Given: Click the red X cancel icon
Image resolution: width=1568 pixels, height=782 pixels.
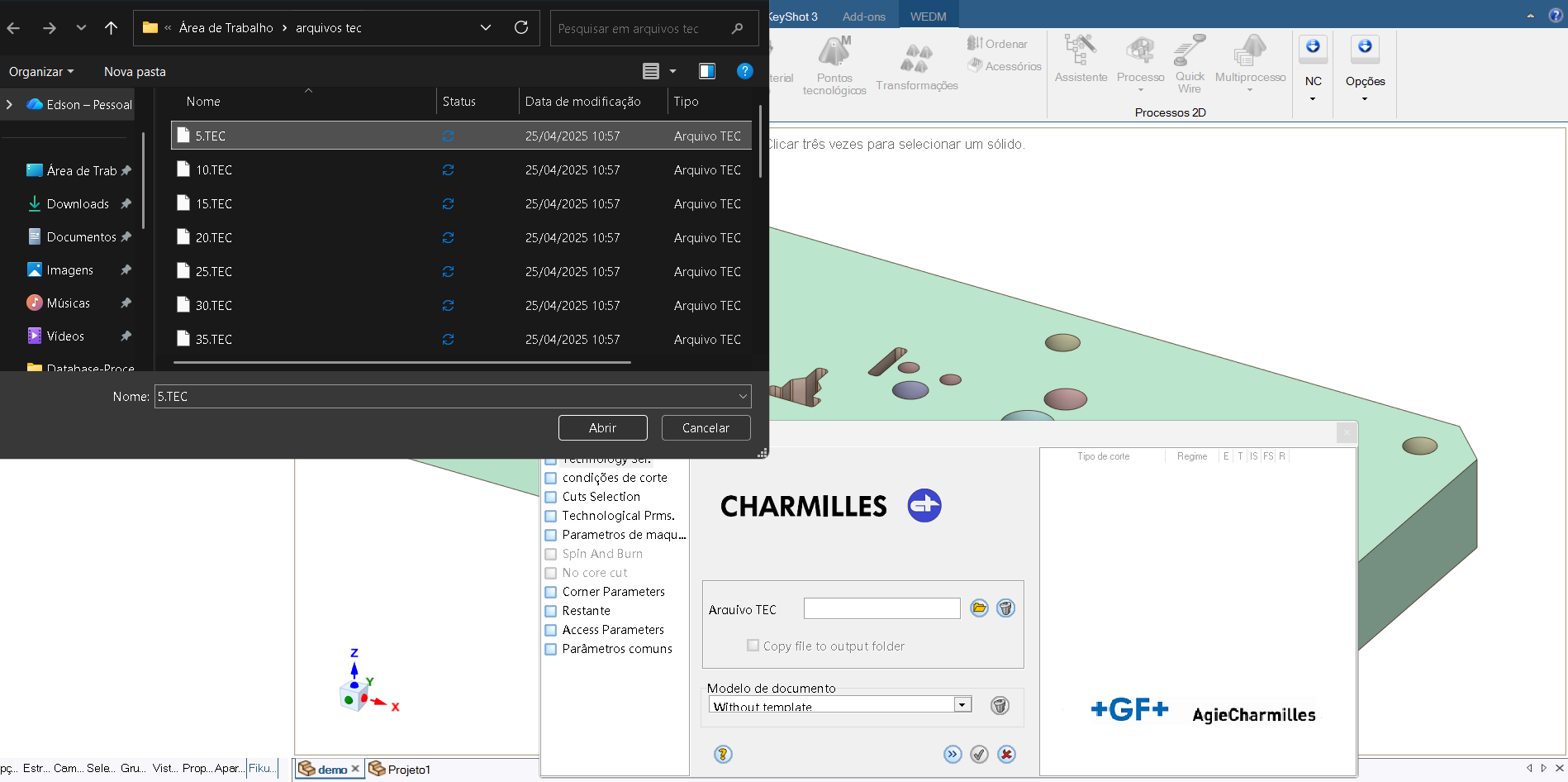Looking at the screenshot, I should tap(1006, 754).
